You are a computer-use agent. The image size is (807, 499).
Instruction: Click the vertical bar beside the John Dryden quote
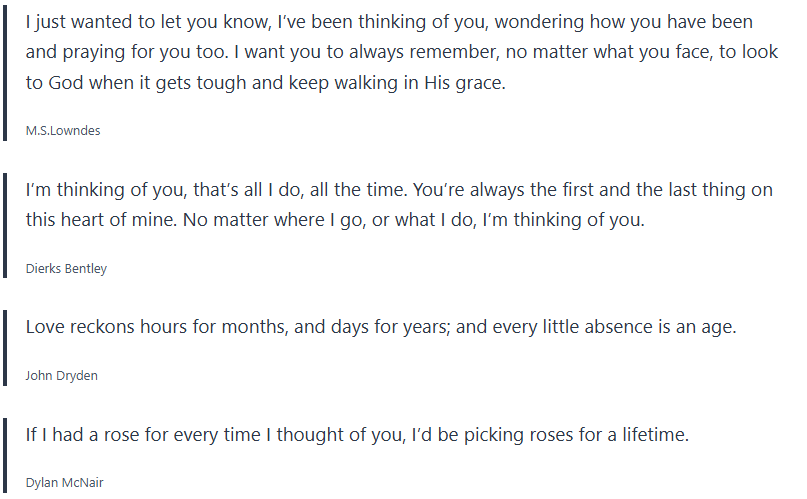tap(5, 348)
